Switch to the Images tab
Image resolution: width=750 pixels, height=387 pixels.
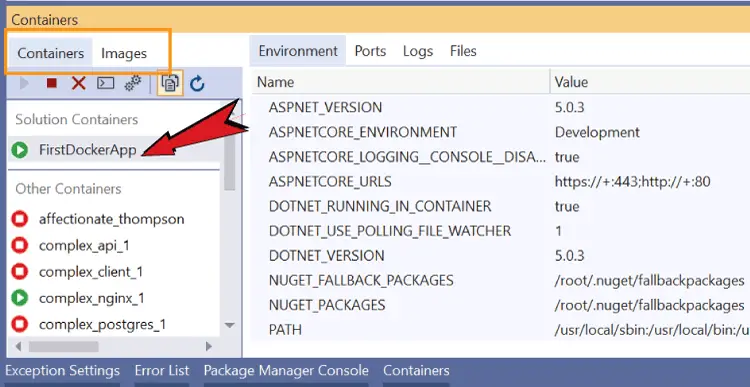(124, 53)
